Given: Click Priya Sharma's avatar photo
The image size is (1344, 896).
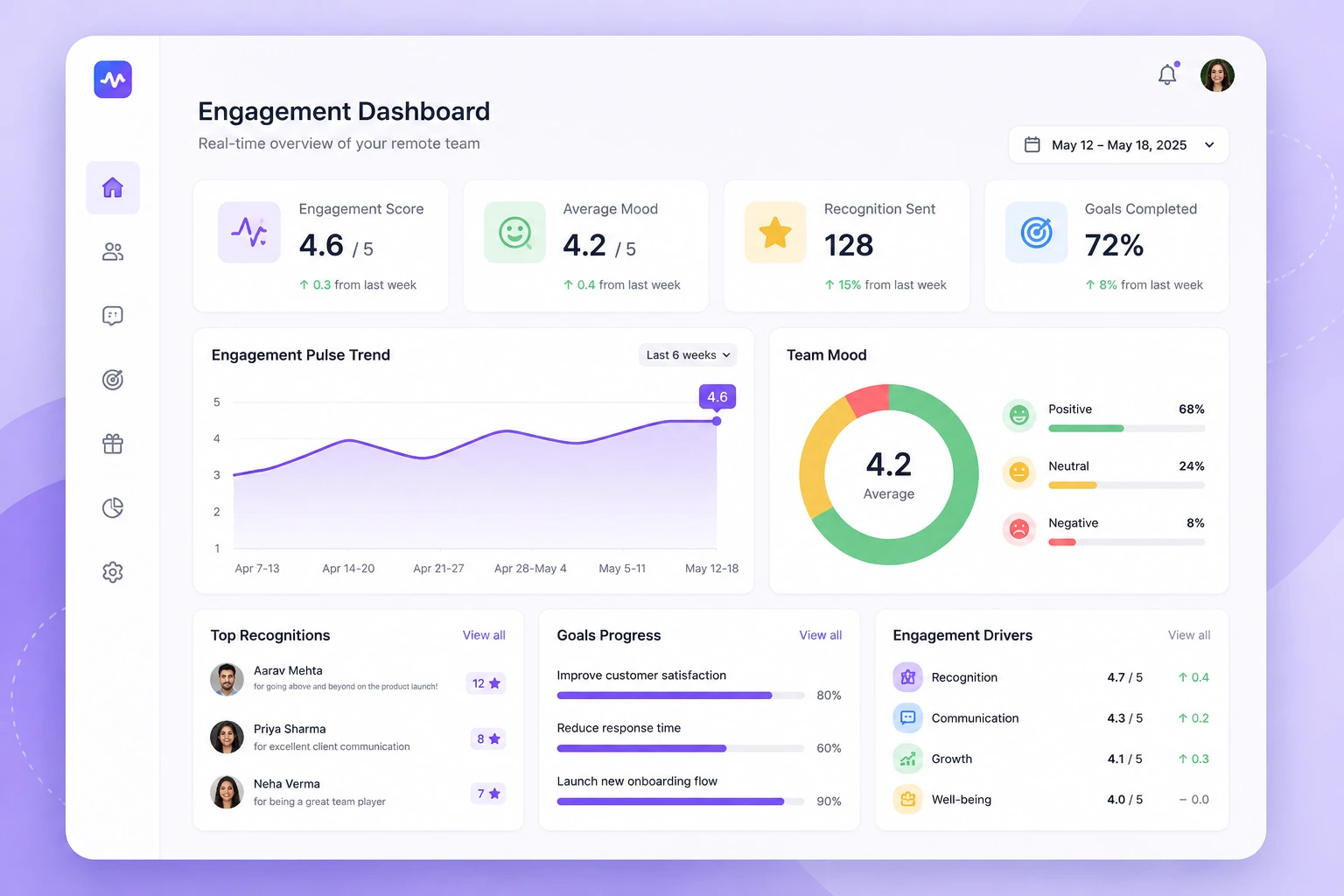Looking at the screenshot, I should click(227, 737).
